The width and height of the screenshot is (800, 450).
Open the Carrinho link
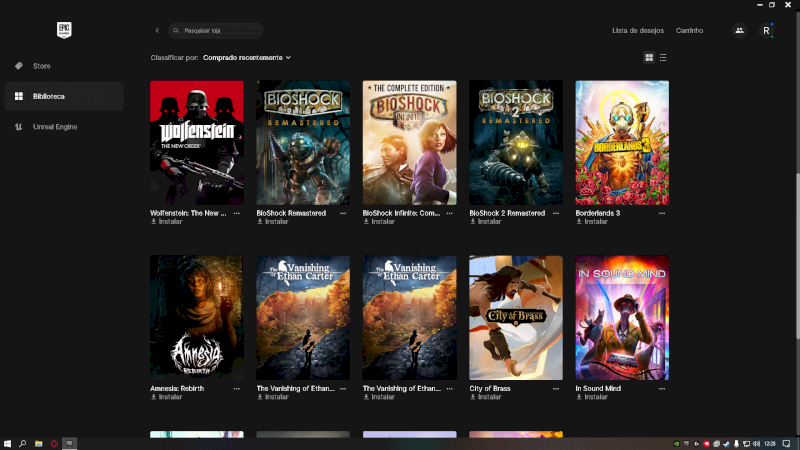[x=689, y=31]
